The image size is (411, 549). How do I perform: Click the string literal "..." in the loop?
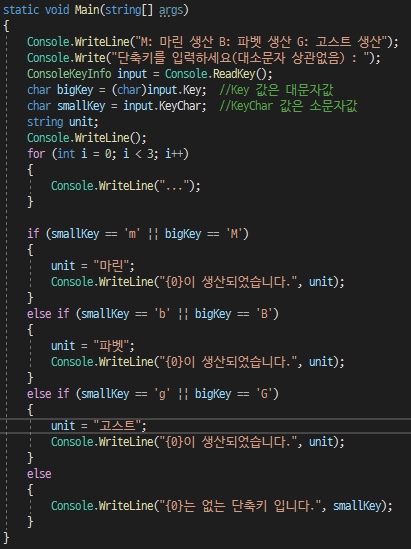(x=174, y=186)
